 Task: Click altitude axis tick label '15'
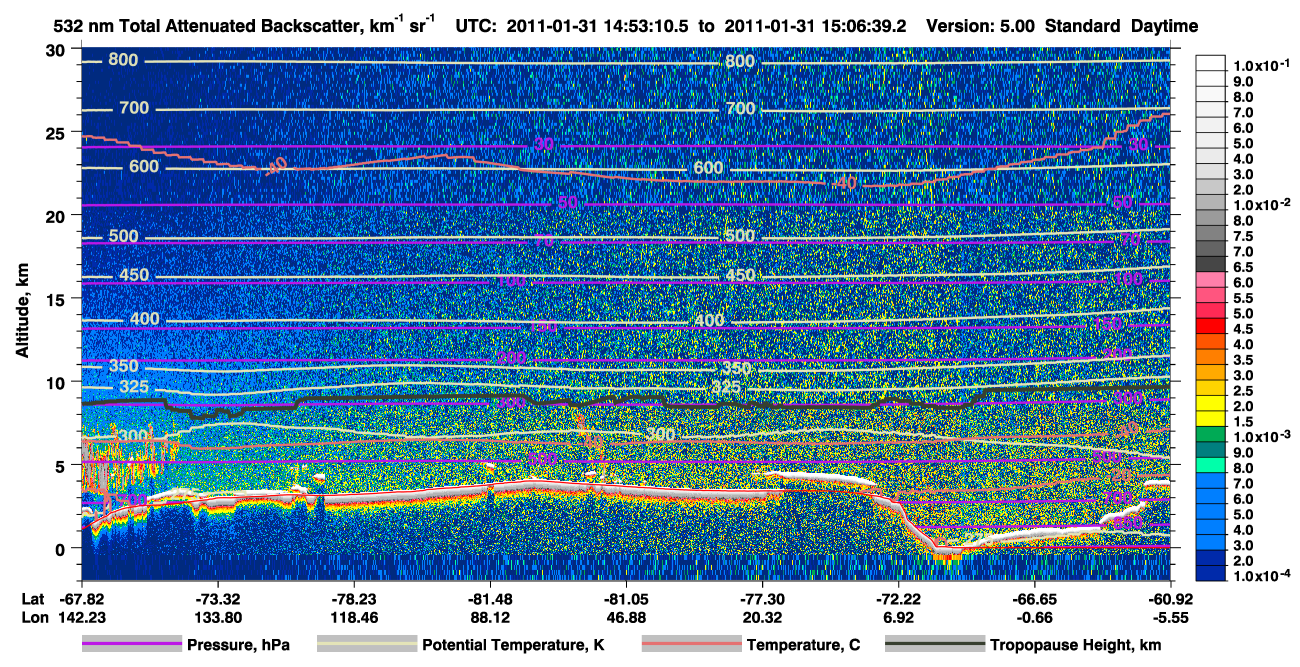pyautogui.click(x=57, y=299)
